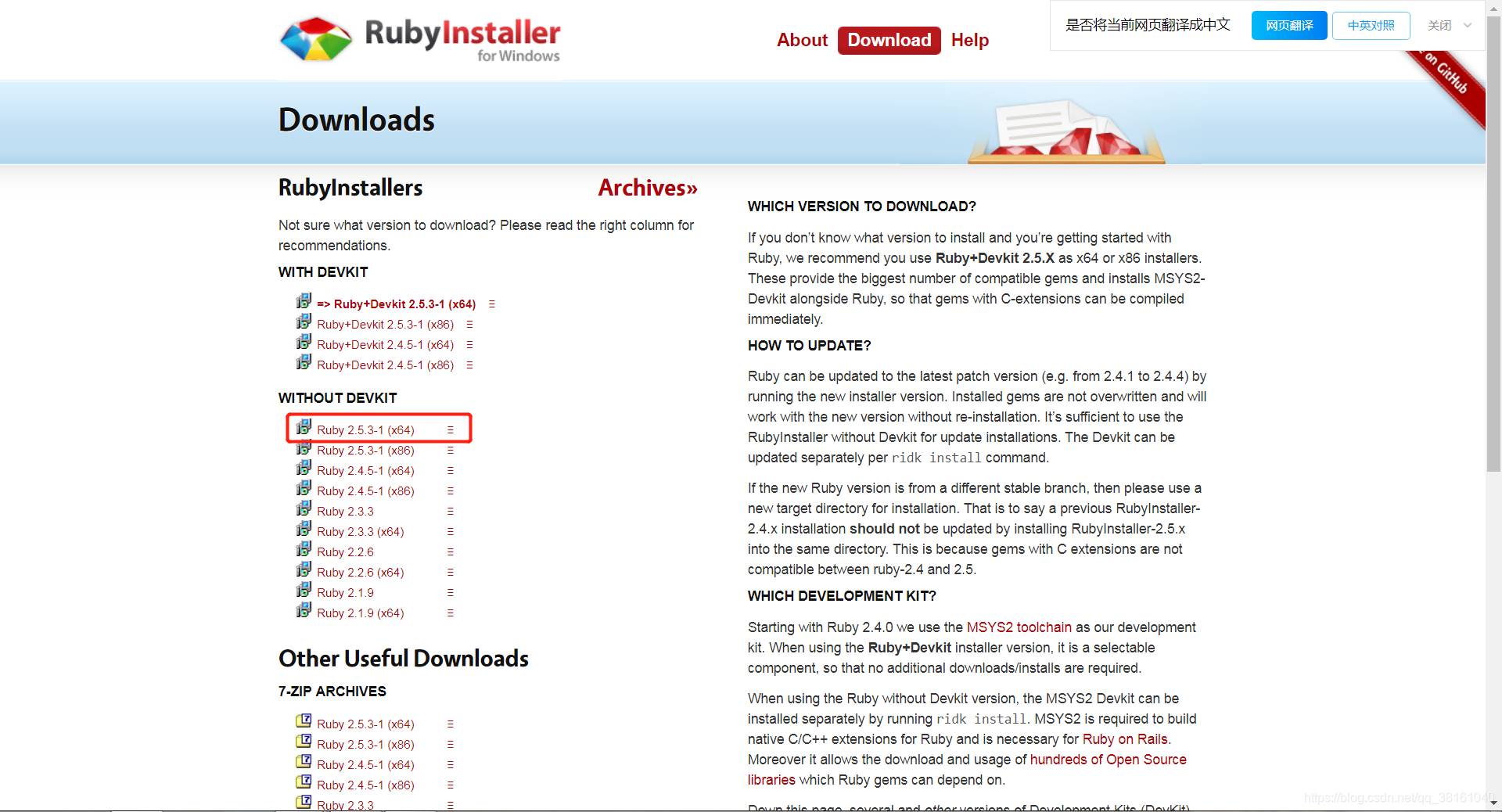Click installer icon beside Ruby 2.3.3 (x64) installer
The height and width of the screenshot is (812, 1502).
point(304,529)
